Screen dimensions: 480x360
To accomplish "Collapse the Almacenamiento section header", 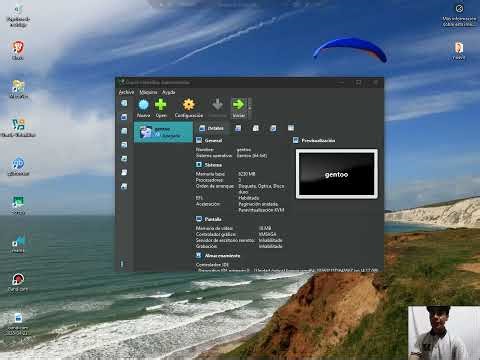I will pos(218,256).
